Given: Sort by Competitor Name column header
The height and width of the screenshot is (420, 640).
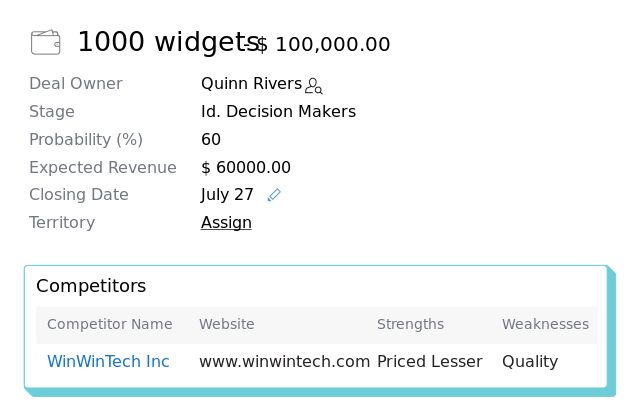Looking at the screenshot, I should (x=110, y=324).
